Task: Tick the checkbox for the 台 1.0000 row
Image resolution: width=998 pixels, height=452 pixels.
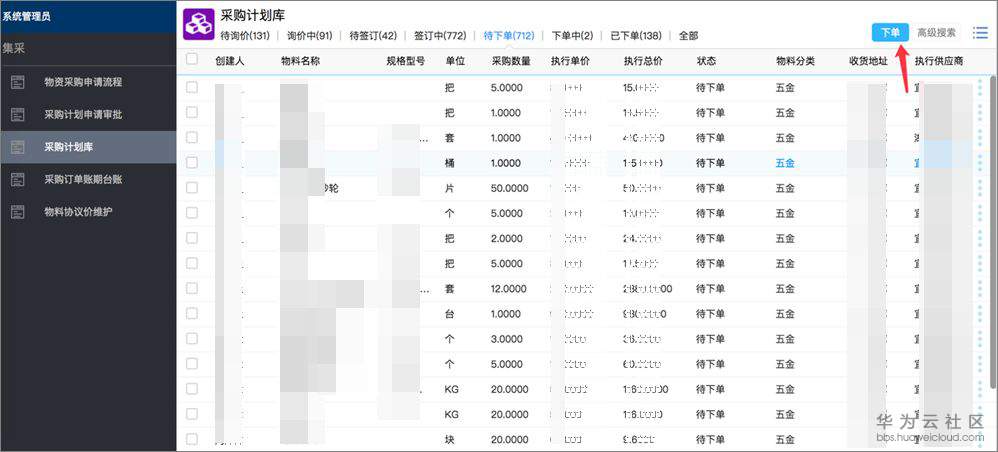Action: coord(192,313)
